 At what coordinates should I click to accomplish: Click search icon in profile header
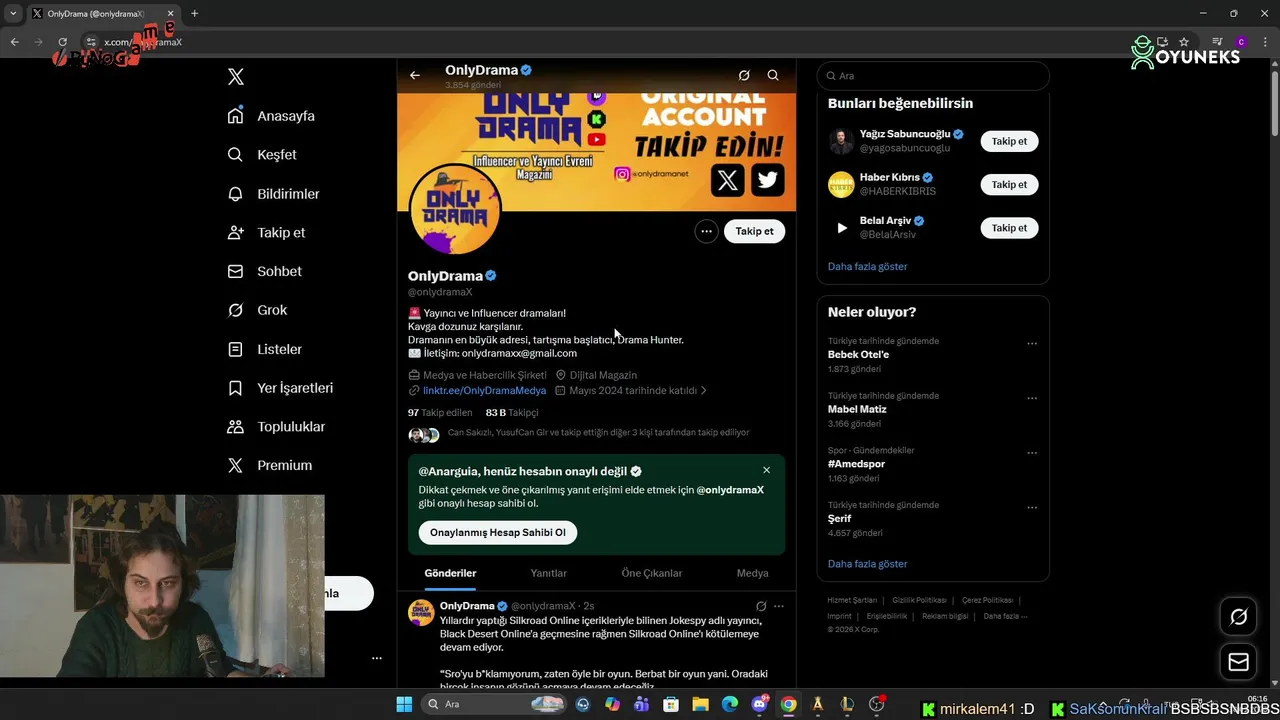click(773, 75)
